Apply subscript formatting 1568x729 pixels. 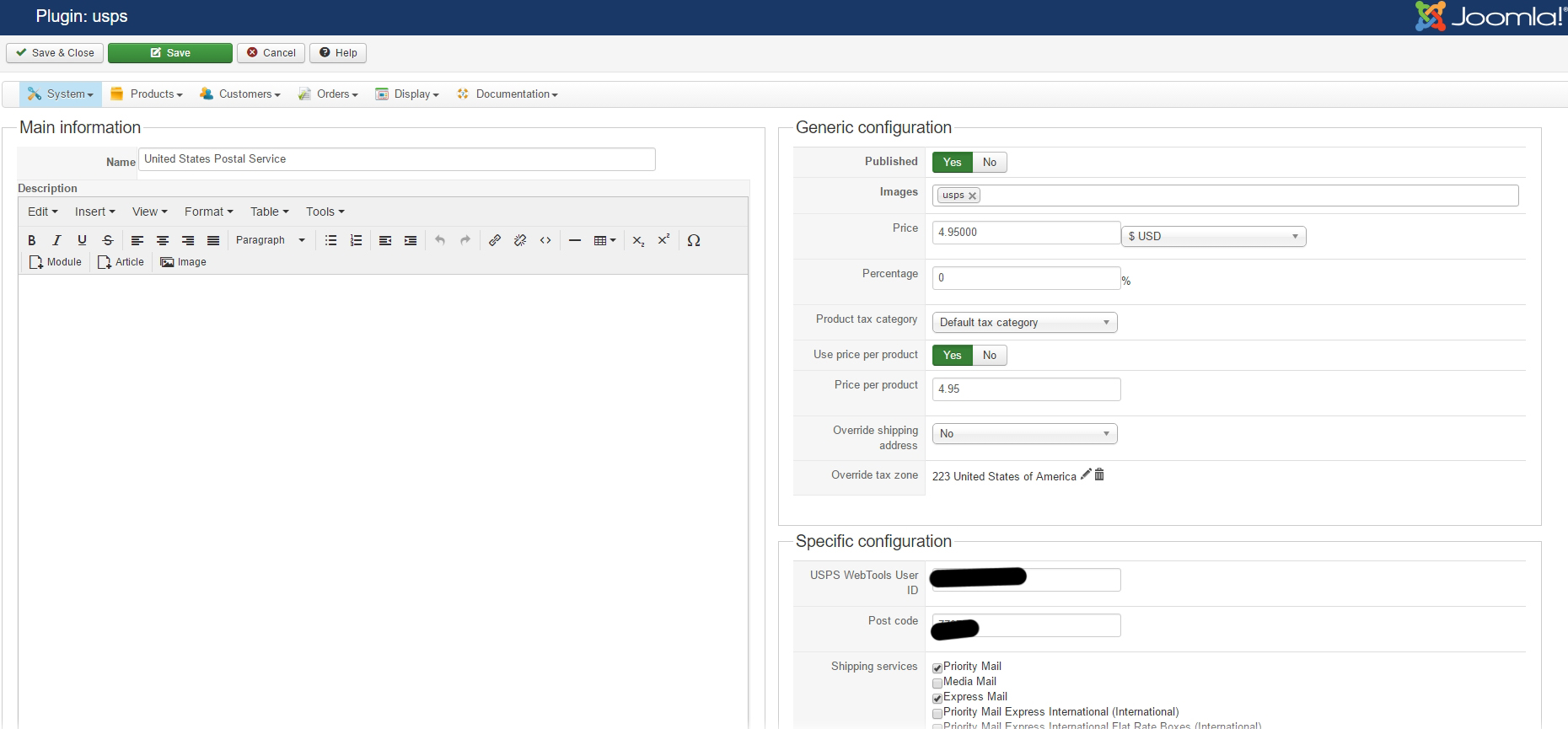pos(638,240)
